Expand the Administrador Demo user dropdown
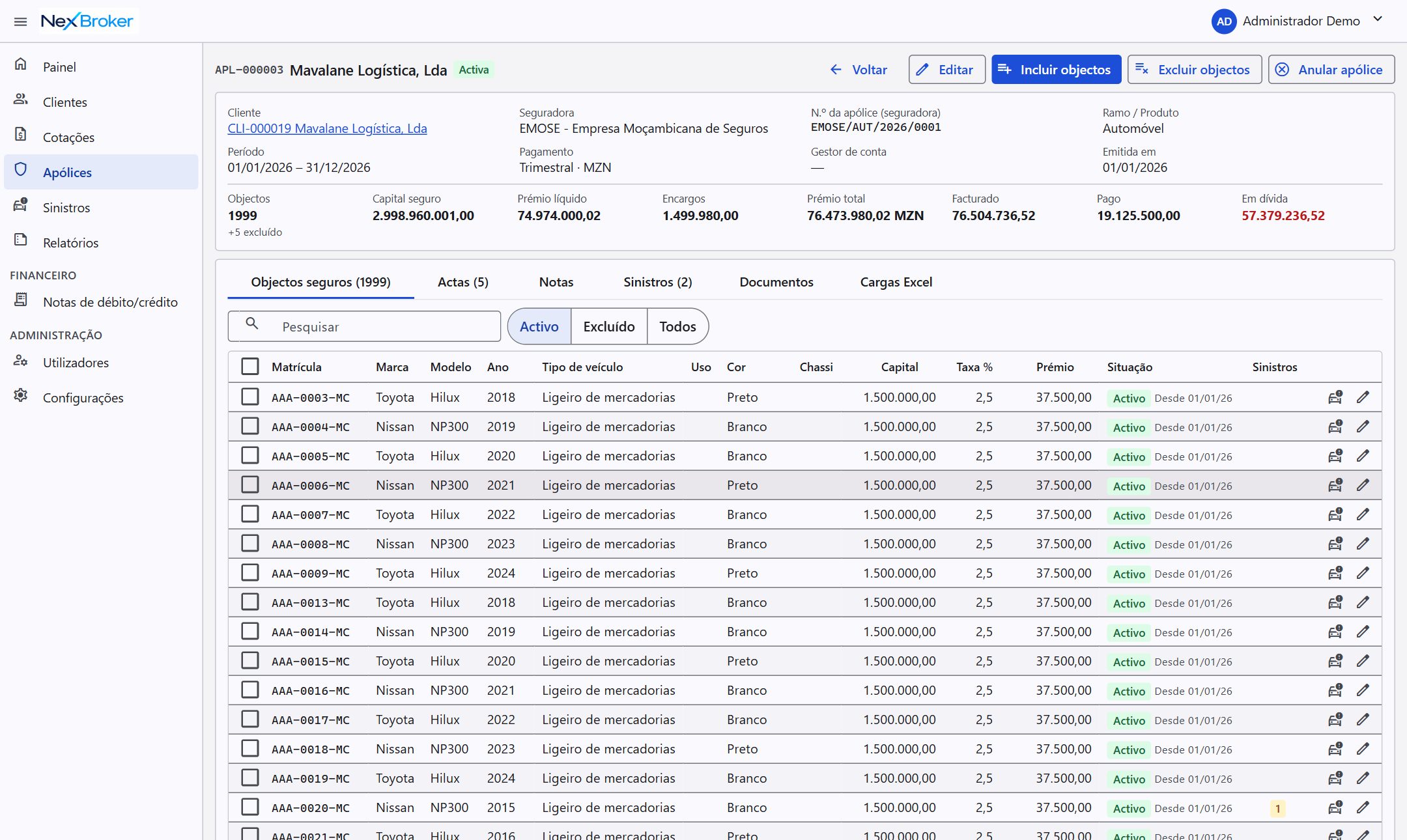The width and height of the screenshot is (1407, 840). (1378, 20)
